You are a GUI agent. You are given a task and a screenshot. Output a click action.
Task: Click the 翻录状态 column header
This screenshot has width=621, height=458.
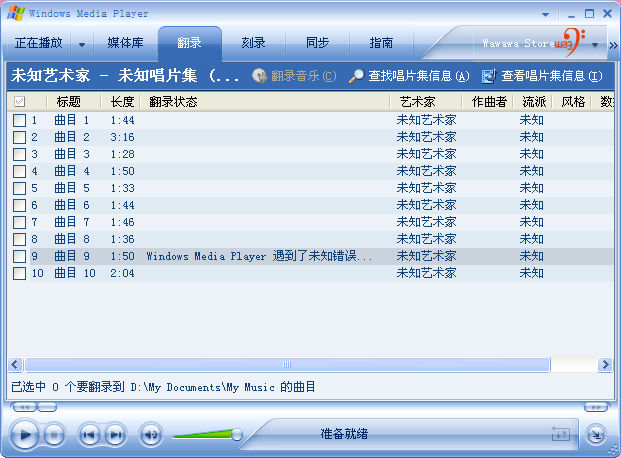265,102
